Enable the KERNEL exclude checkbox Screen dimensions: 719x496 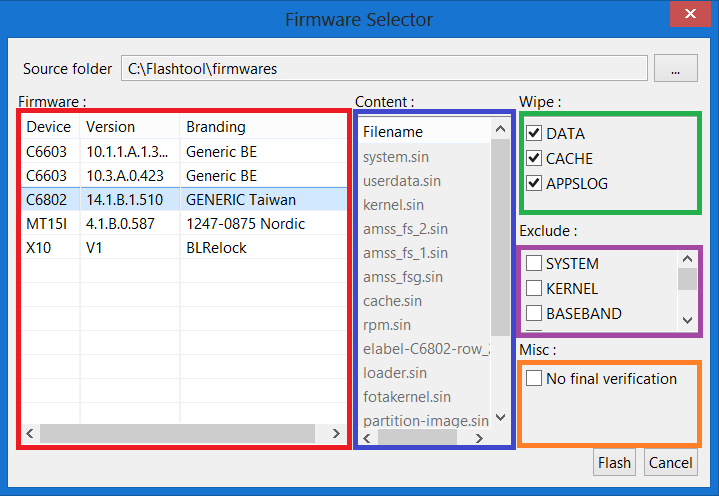tap(534, 288)
